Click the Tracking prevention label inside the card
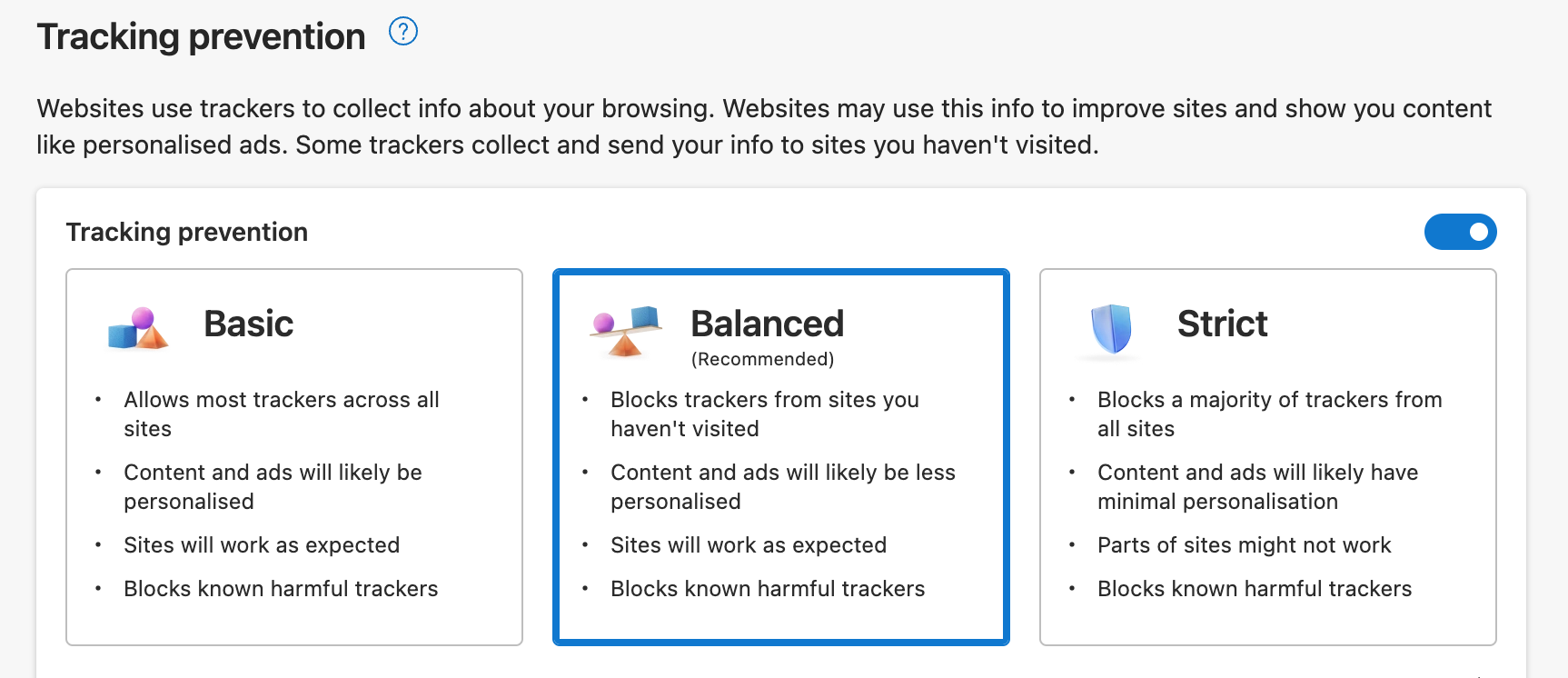Screen dimensions: 1568x678 187,233
